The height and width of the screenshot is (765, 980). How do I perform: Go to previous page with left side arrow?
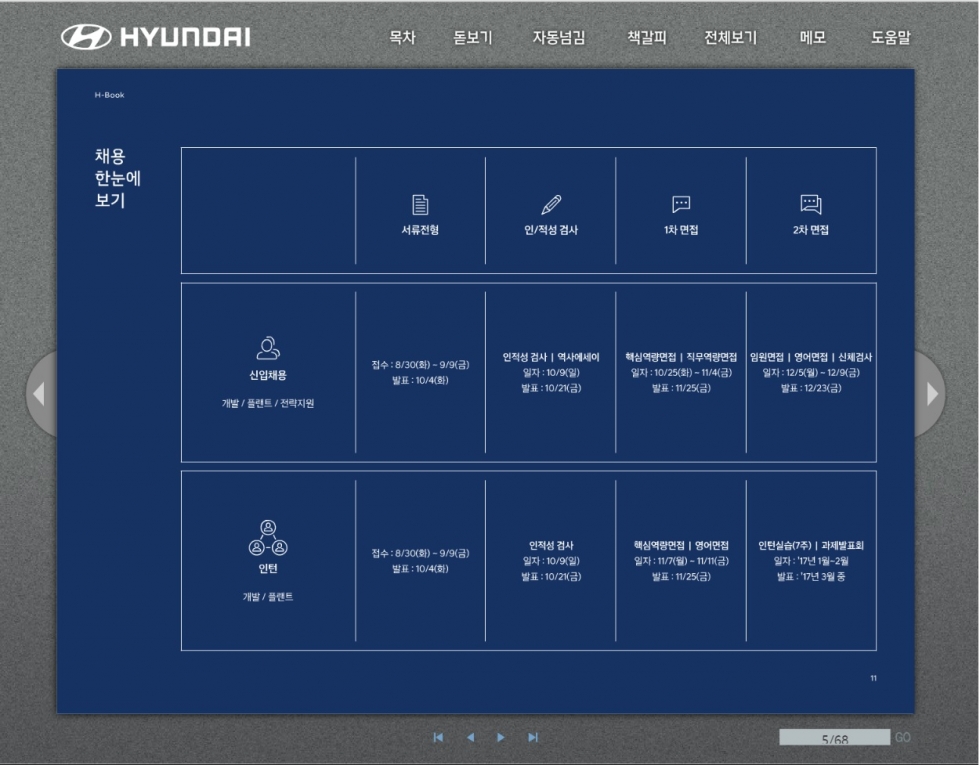click(40, 394)
